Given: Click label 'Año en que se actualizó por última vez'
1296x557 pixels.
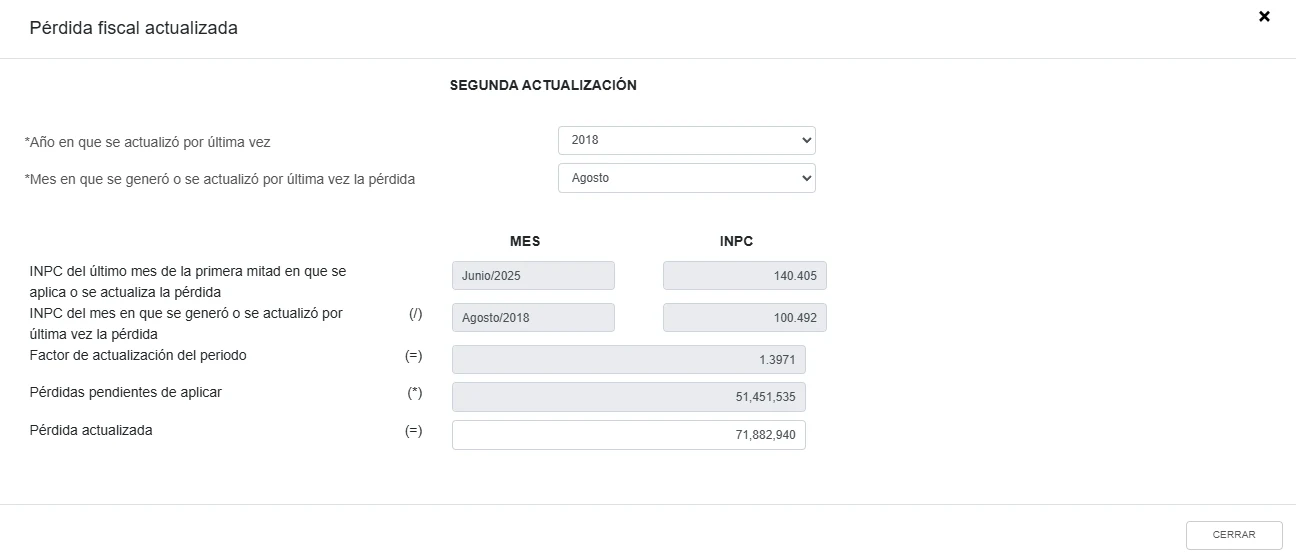Looking at the screenshot, I should (x=147, y=142).
